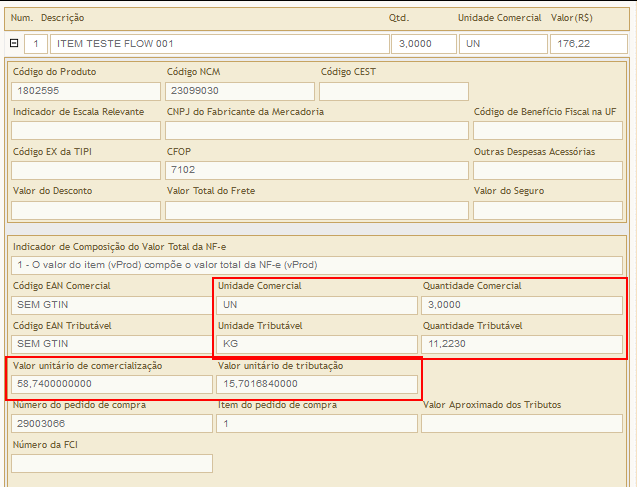The width and height of the screenshot is (637, 487).
Task: Collapse item 1 row with minus expander
Action: (x=14, y=44)
